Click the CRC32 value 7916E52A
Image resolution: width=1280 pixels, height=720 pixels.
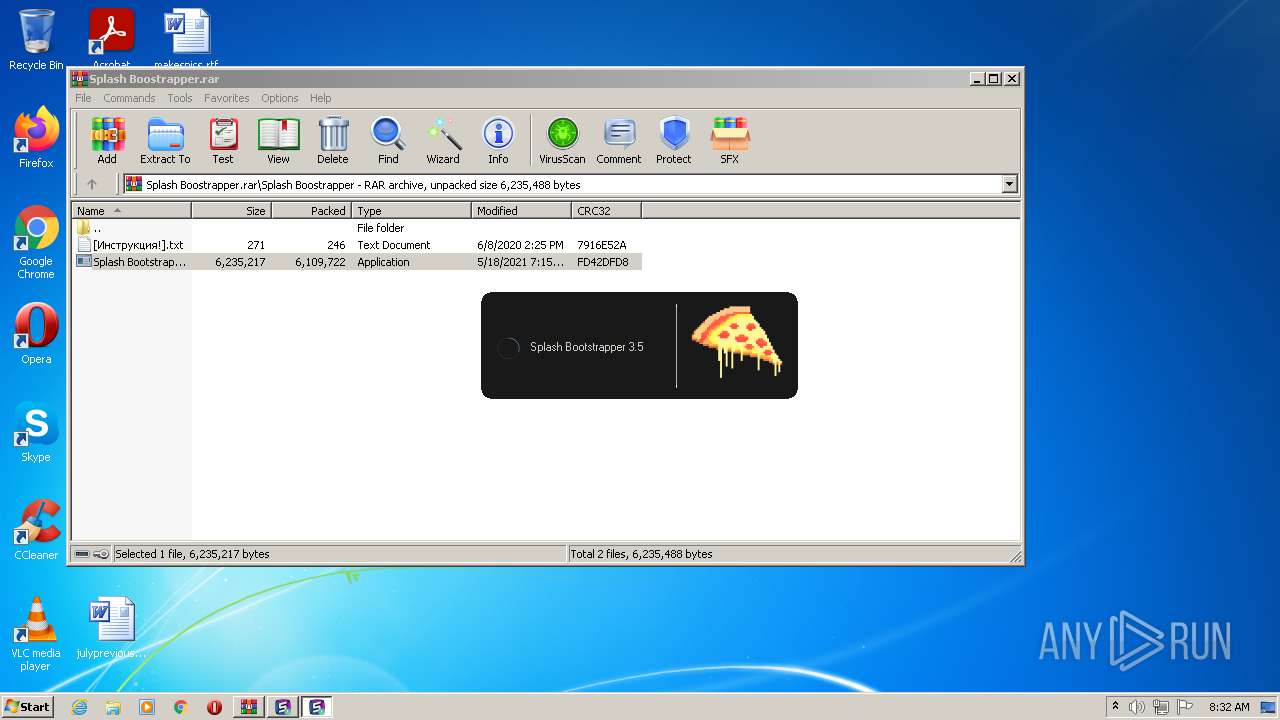click(602, 245)
